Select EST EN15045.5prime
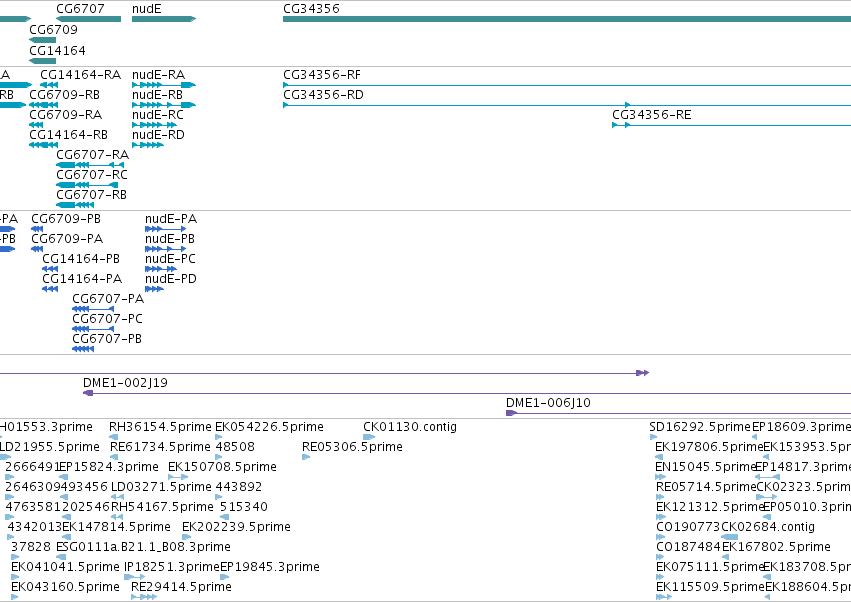The height and width of the screenshot is (602, 851). tap(659, 477)
